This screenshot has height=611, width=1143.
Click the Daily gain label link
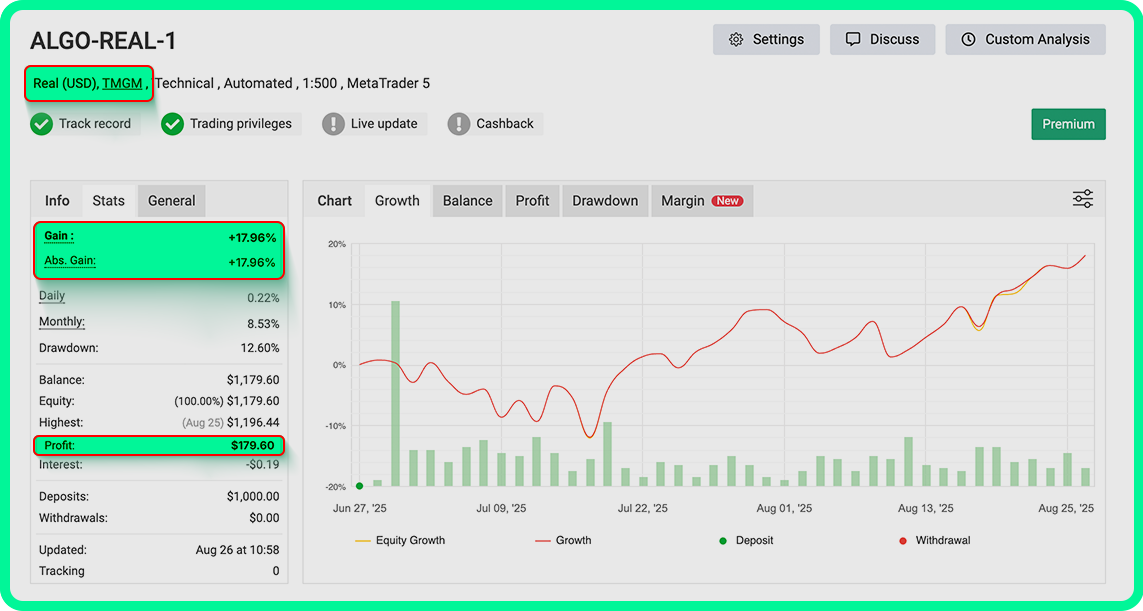click(x=52, y=296)
